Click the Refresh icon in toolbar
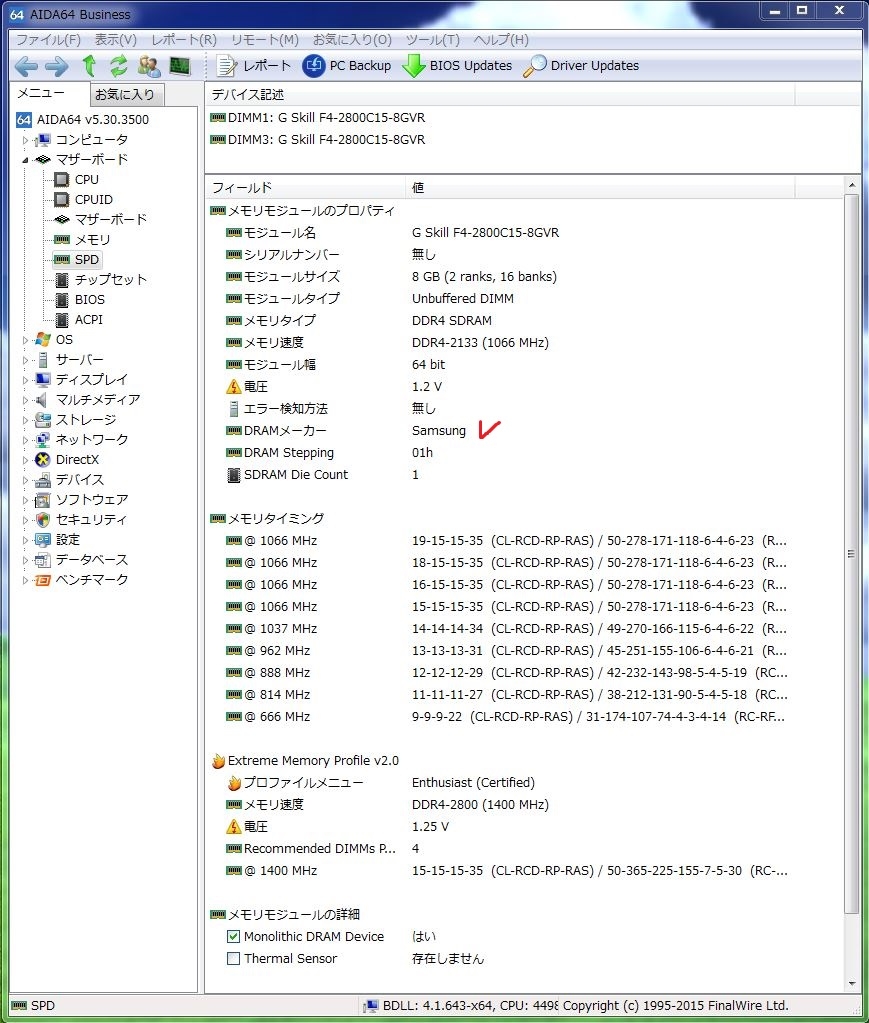869x1023 pixels. coord(119,65)
